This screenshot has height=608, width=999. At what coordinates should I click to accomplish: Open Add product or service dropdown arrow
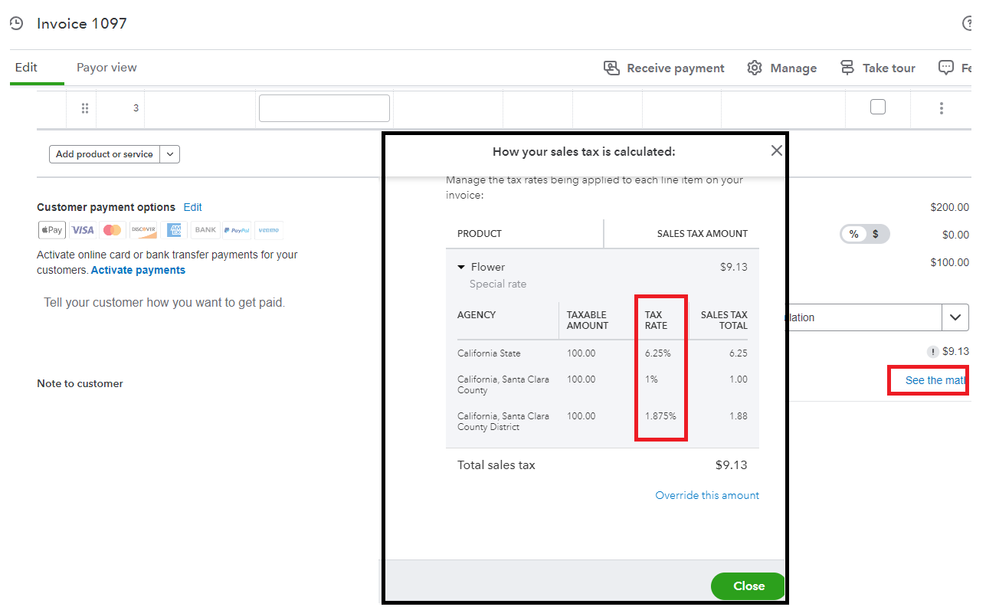click(170, 154)
